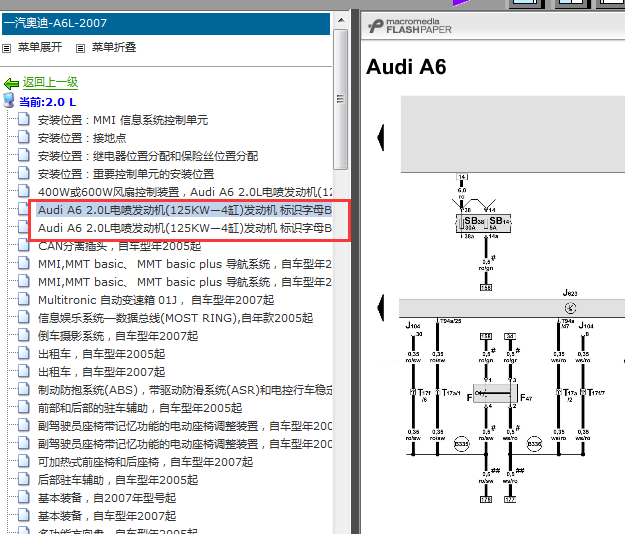
Task: Open 可加热式前座椅和后座椅 entry
Action: [x=145, y=462]
